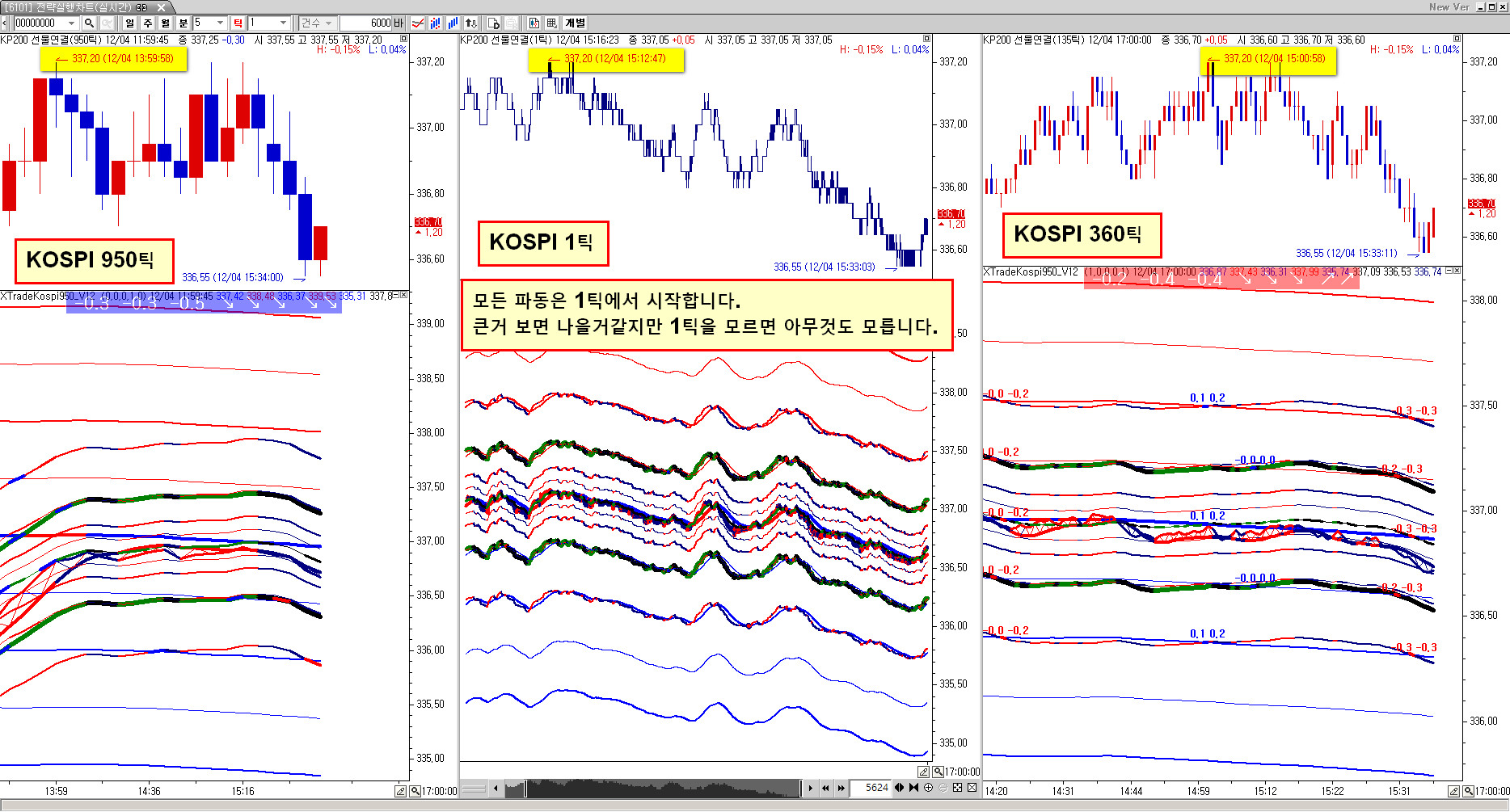This screenshot has height=812, width=1510.
Task: Click the KOSPI 360틱 label box
Action: pos(1081,234)
